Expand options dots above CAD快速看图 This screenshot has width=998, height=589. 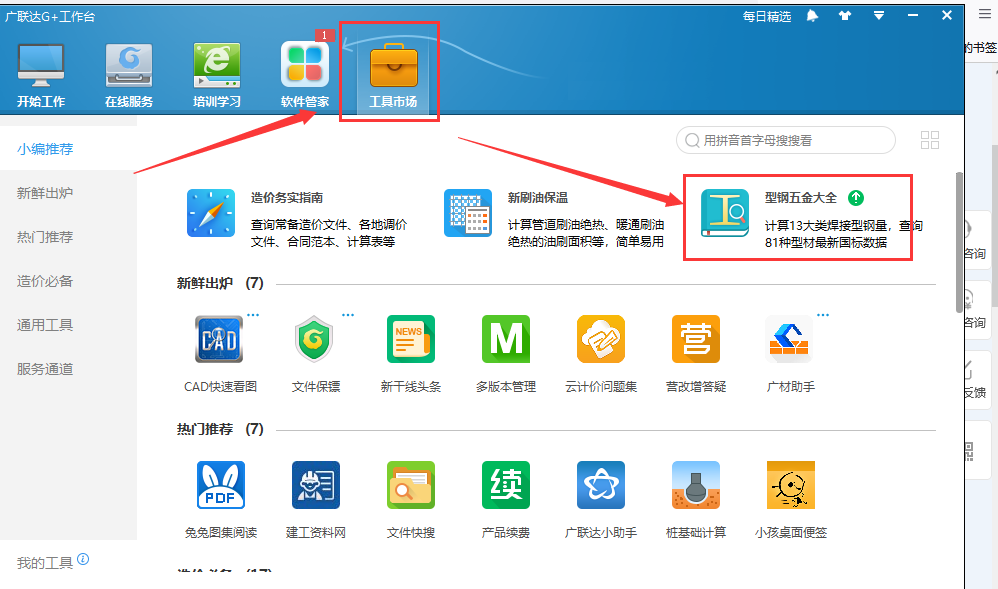pos(253,315)
